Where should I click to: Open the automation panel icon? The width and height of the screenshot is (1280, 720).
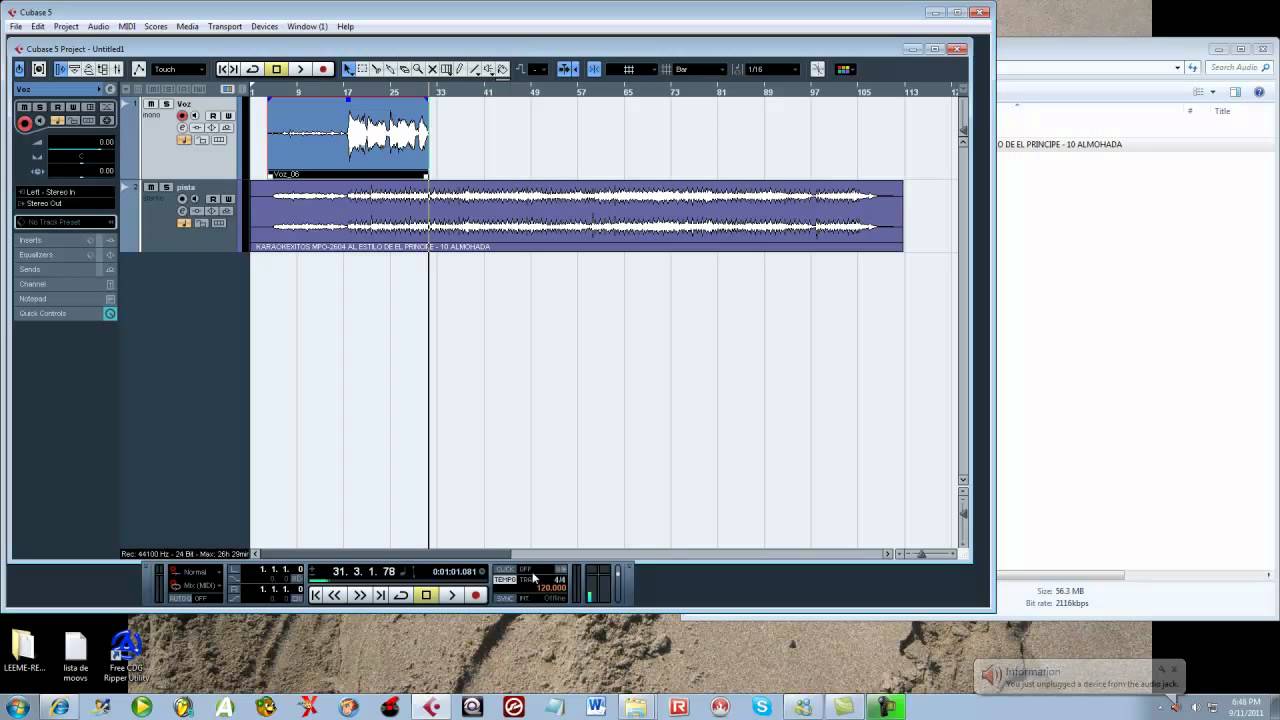coord(139,69)
